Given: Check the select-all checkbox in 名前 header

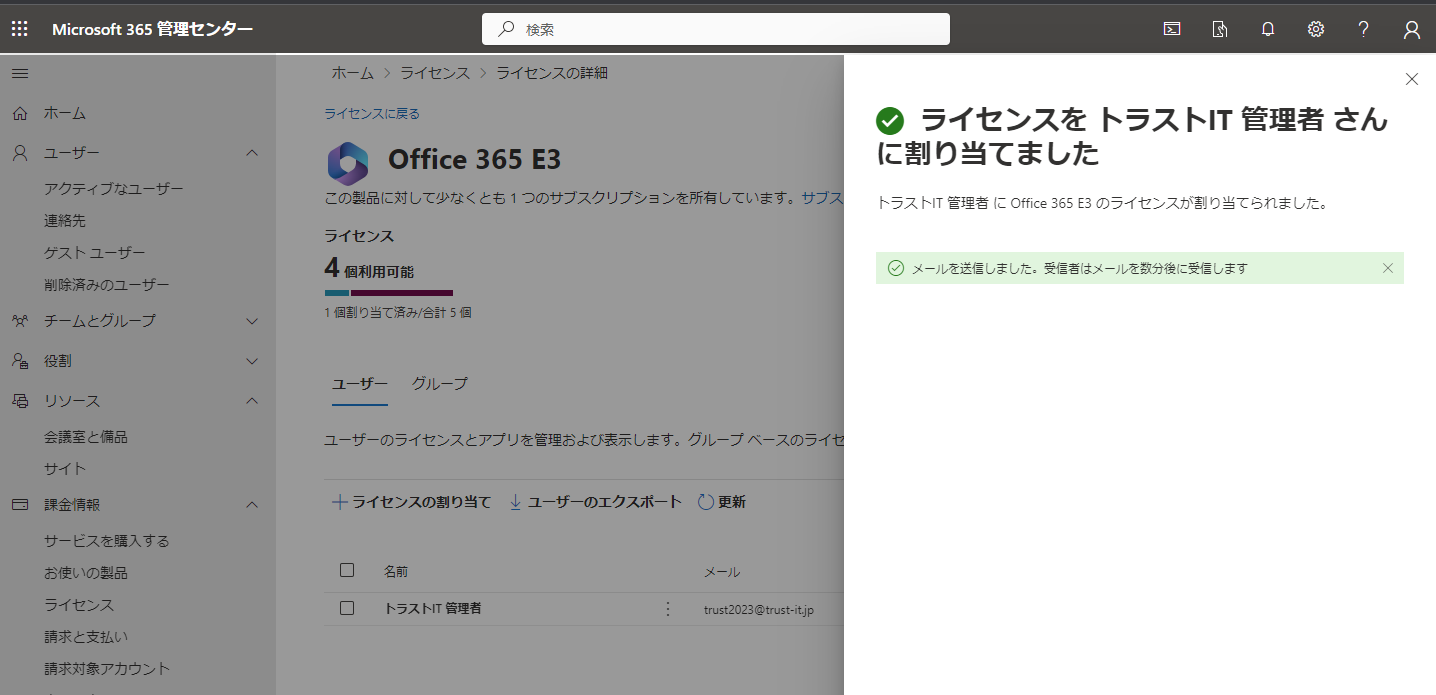Looking at the screenshot, I should click(347, 570).
